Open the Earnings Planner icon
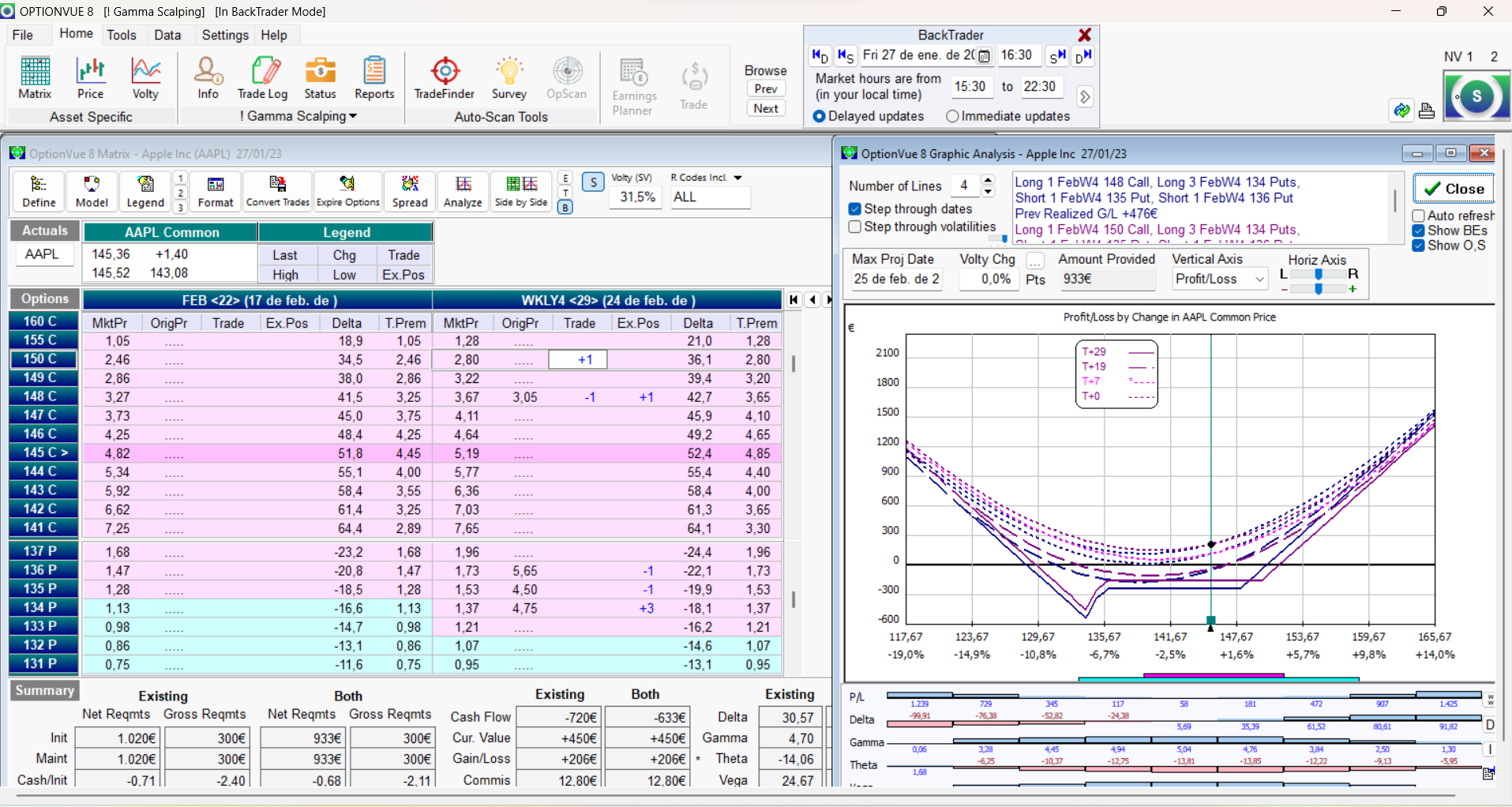The height and width of the screenshot is (807, 1512). [x=634, y=87]
